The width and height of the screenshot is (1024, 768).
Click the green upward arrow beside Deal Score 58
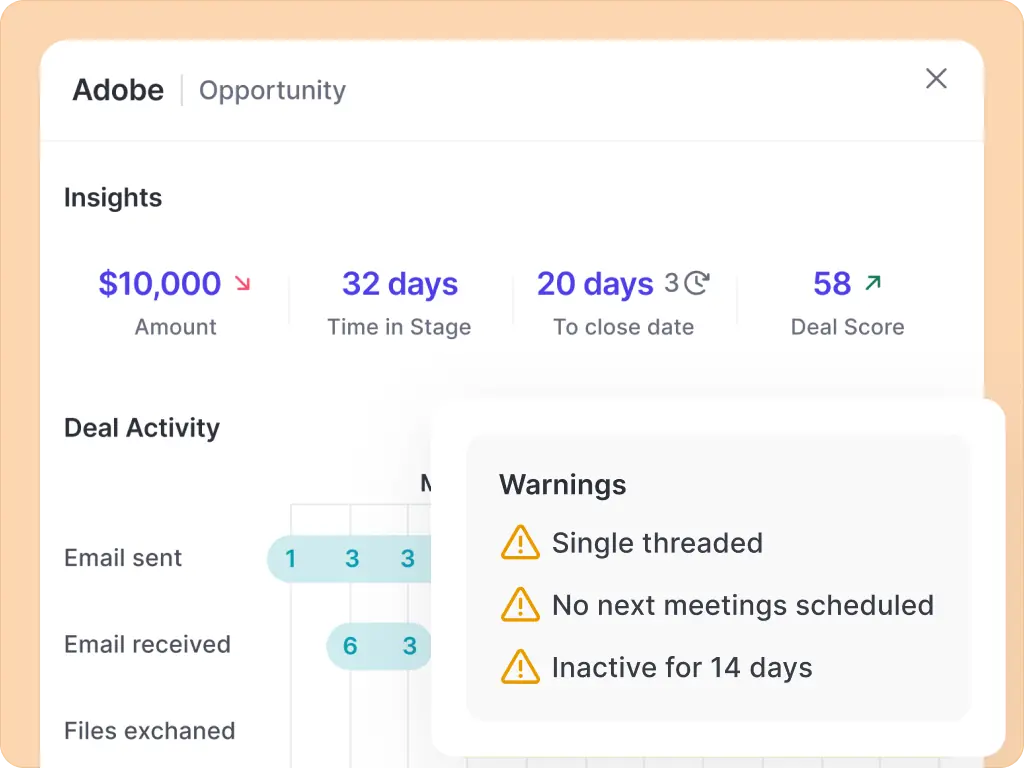pos(873,283)
